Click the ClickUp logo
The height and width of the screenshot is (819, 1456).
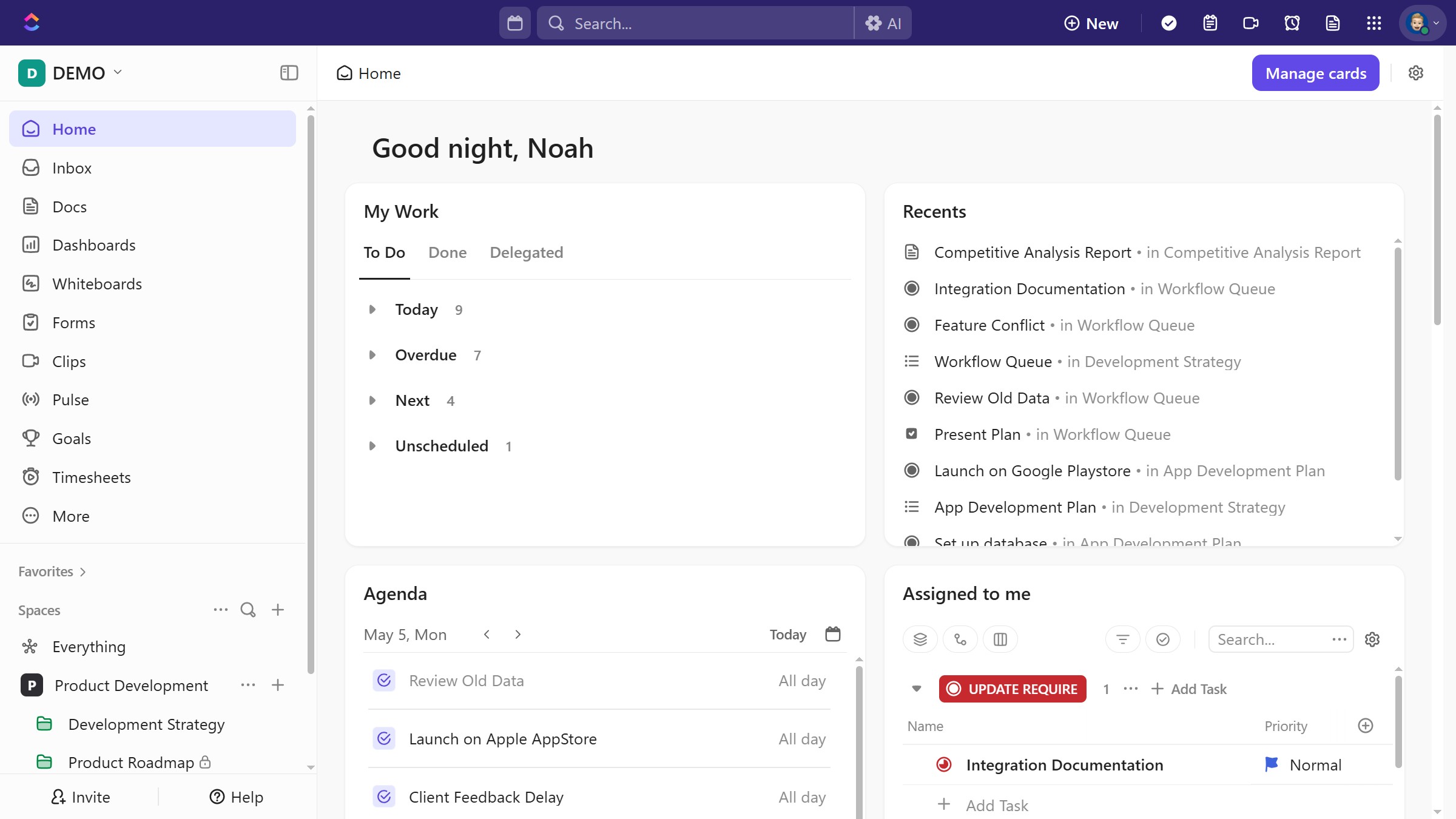click(32, 23)
